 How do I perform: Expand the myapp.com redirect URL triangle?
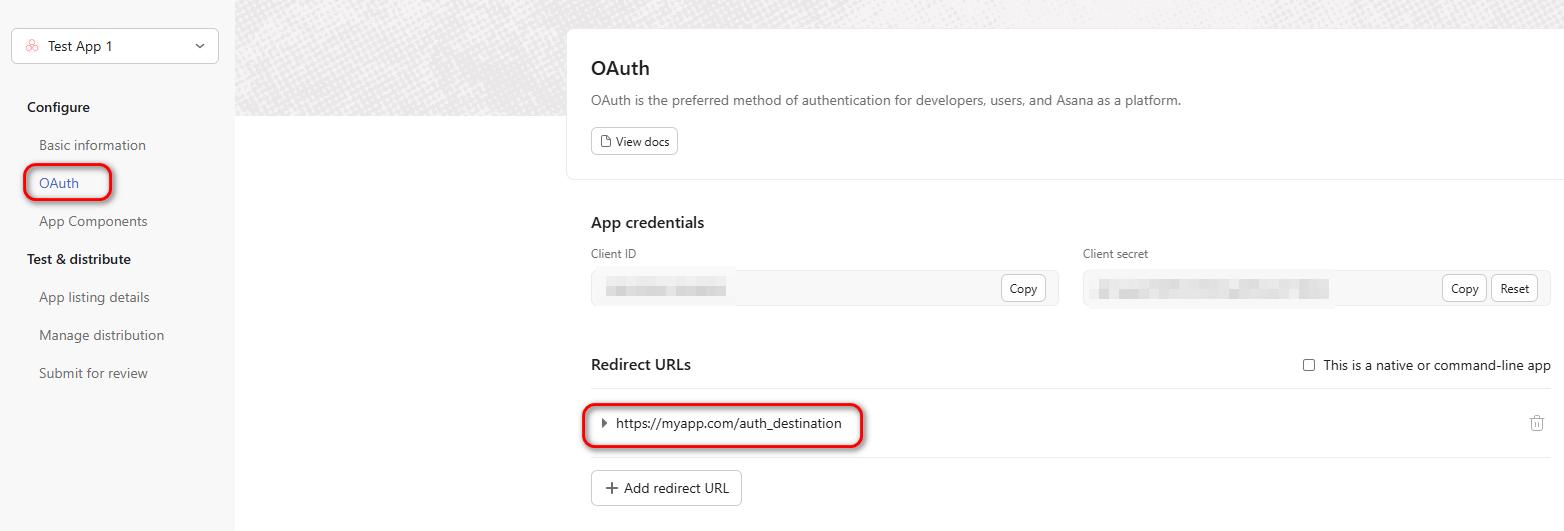(604, 423)
